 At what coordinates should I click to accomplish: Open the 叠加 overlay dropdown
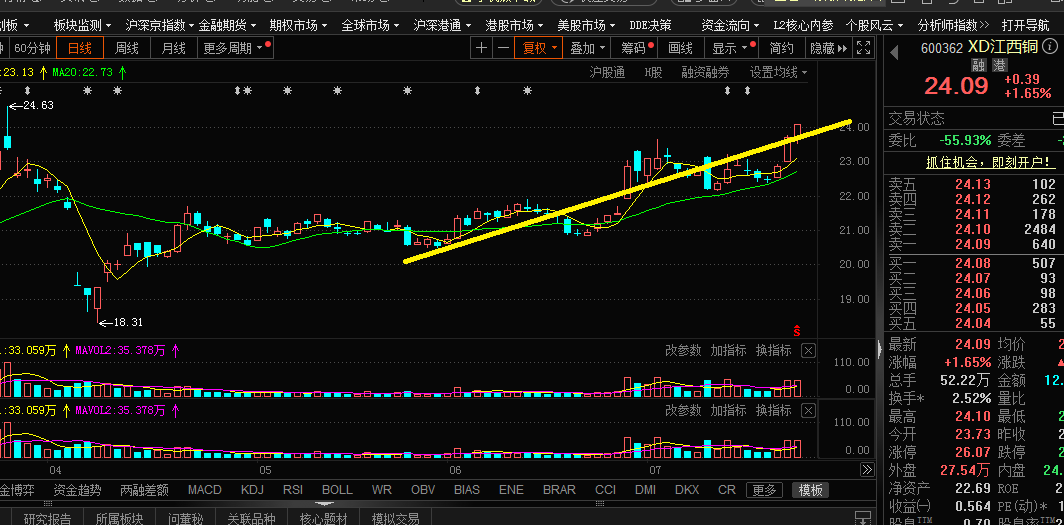coord(587,48)
